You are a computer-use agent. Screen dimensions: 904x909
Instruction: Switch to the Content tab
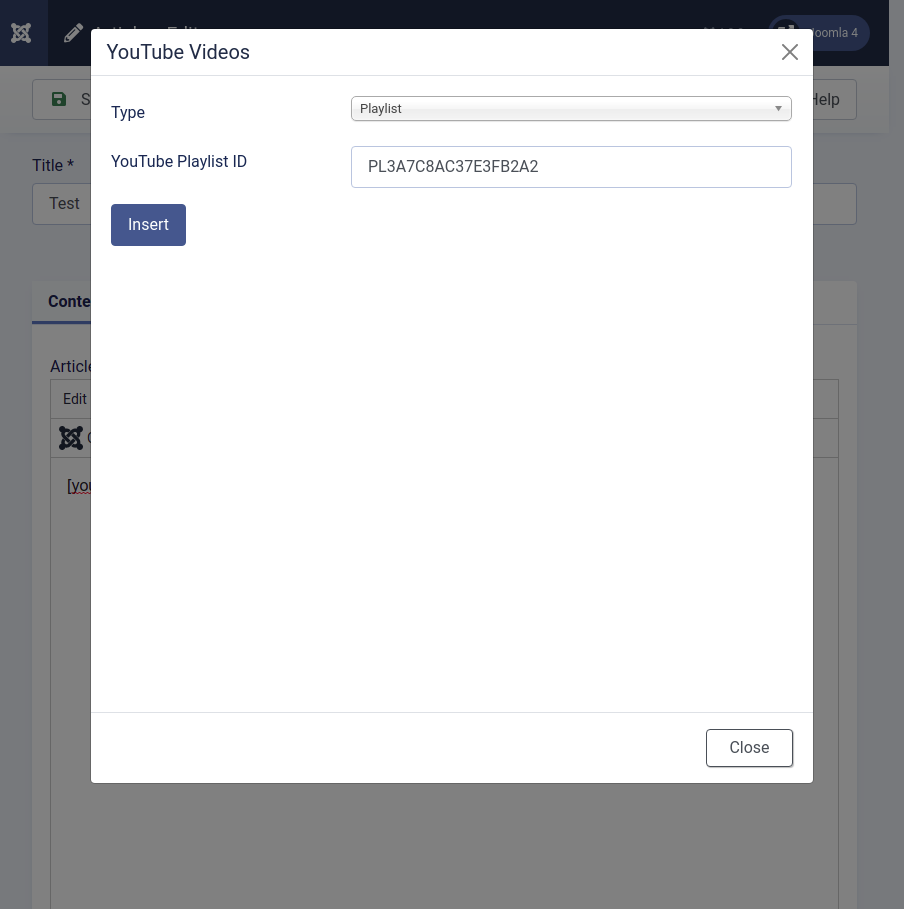coord(69,302)
